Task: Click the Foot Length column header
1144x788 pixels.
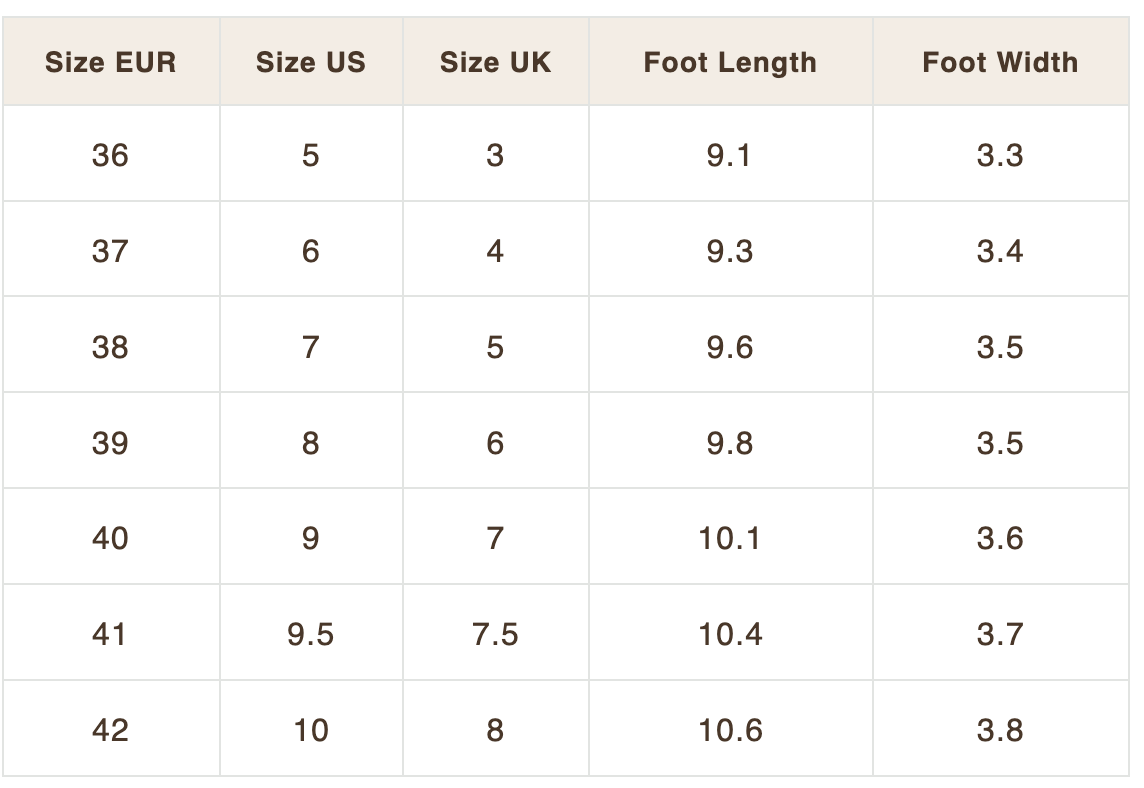Action: pyautogui.click(x=730, y=61)
